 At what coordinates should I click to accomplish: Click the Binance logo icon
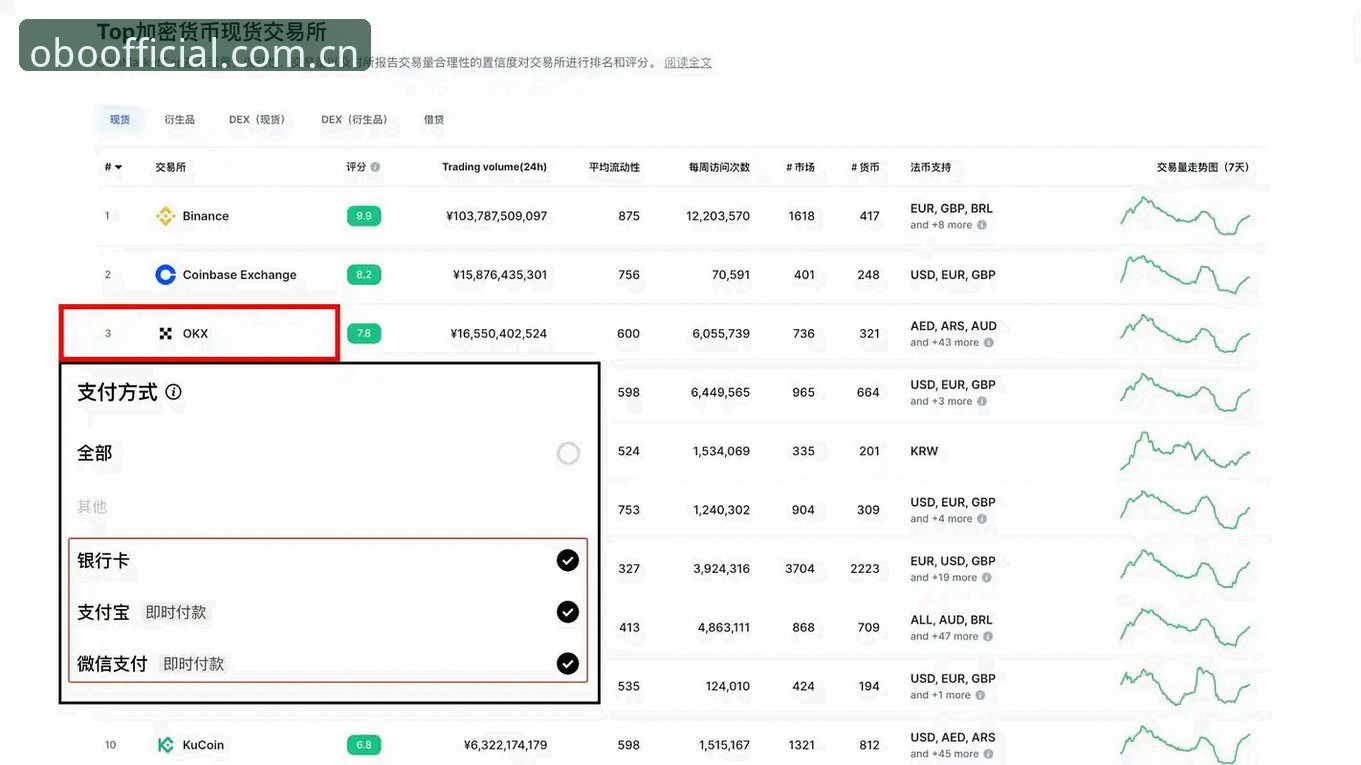click(166, 216)
